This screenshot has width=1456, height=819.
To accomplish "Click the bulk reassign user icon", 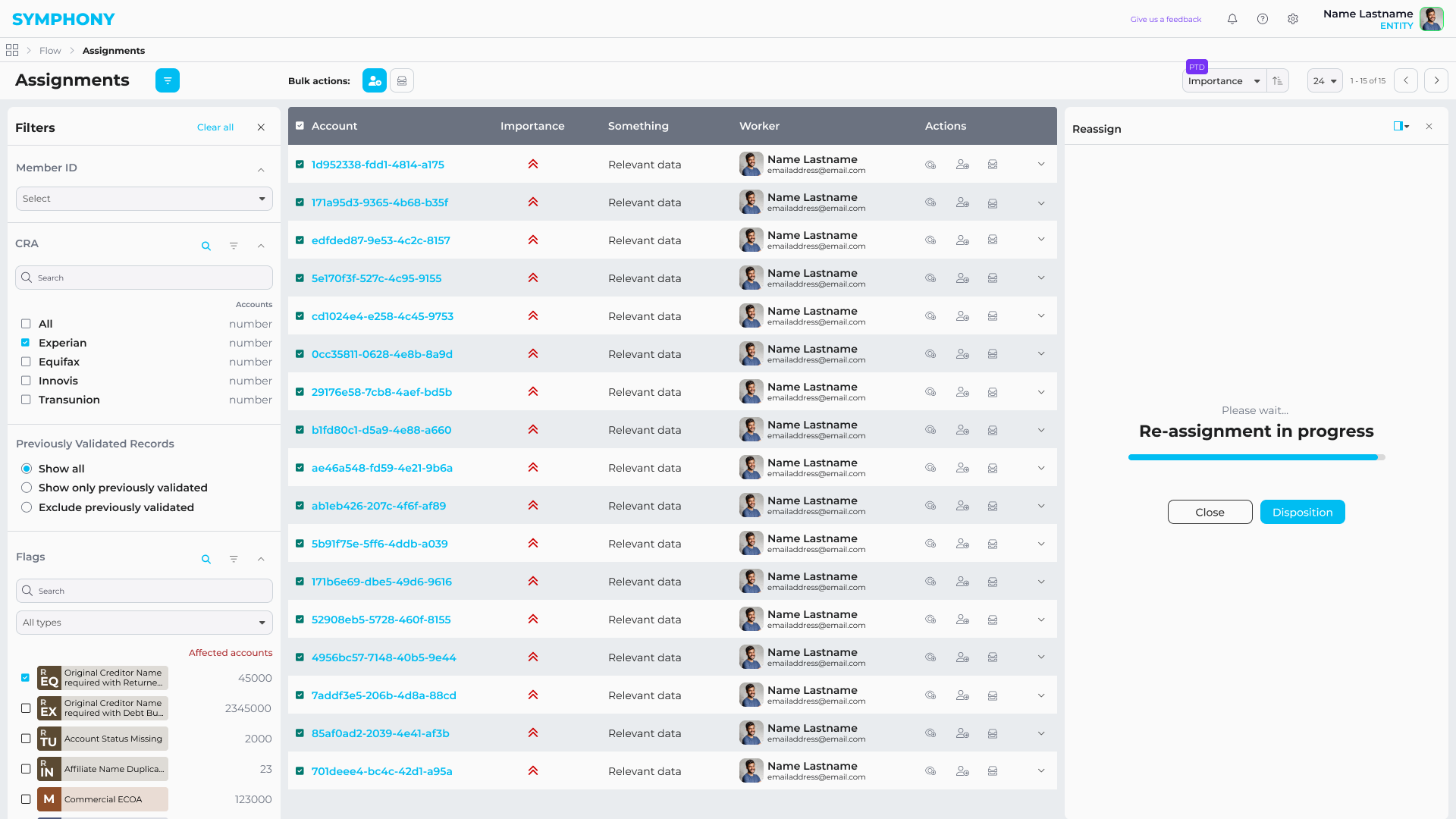I will (x=375, y=80).
